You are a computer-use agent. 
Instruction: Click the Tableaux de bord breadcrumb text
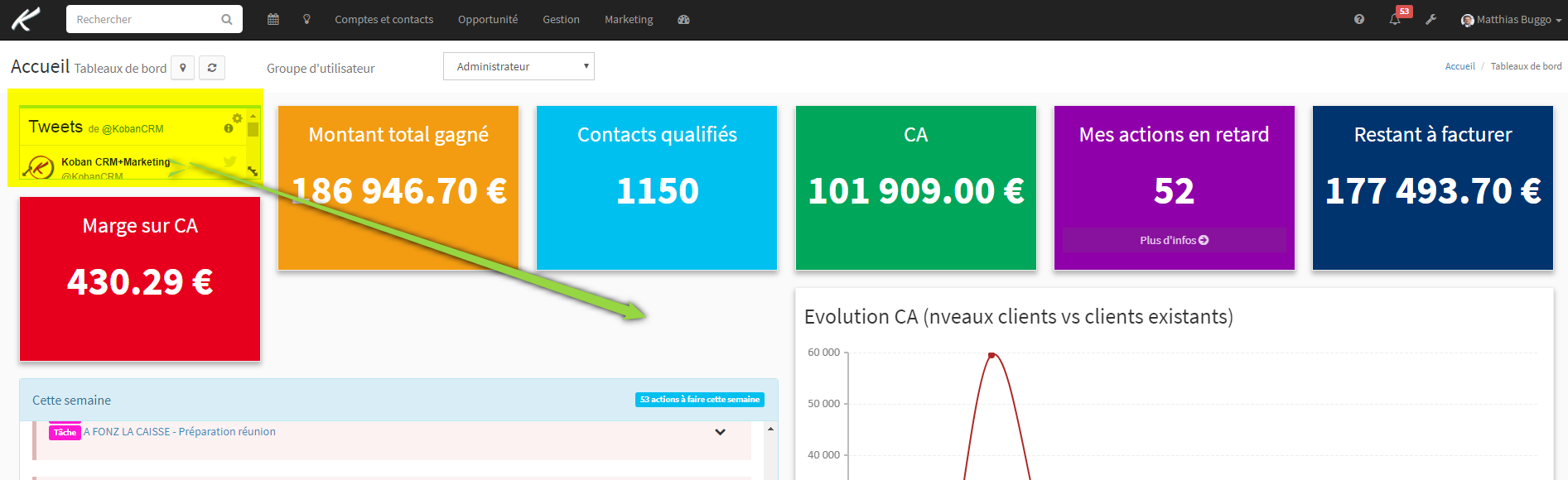click(1527, 66)
